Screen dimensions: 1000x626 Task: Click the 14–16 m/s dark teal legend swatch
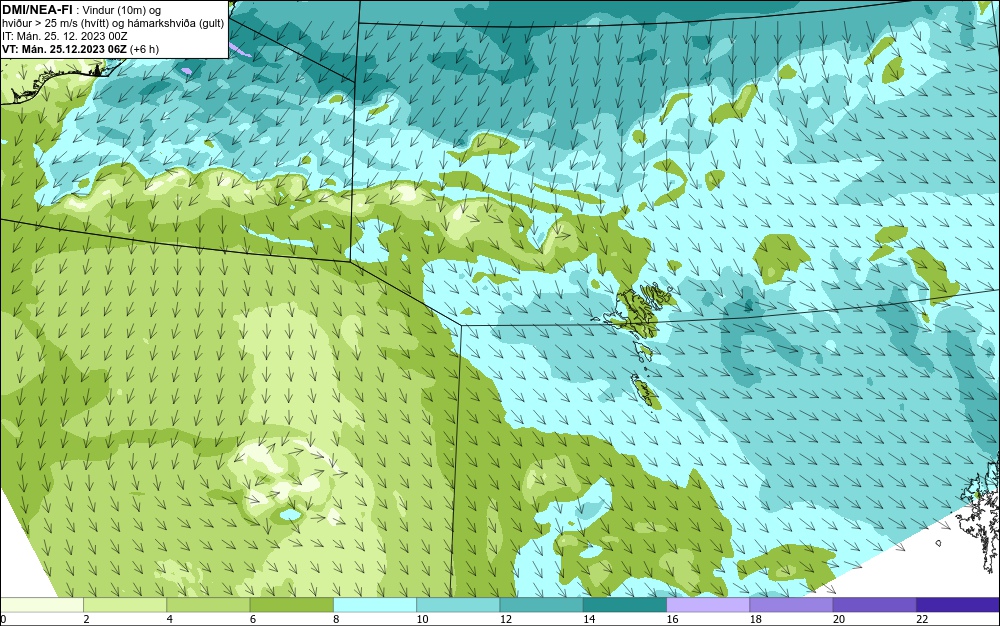pos(625,604)
